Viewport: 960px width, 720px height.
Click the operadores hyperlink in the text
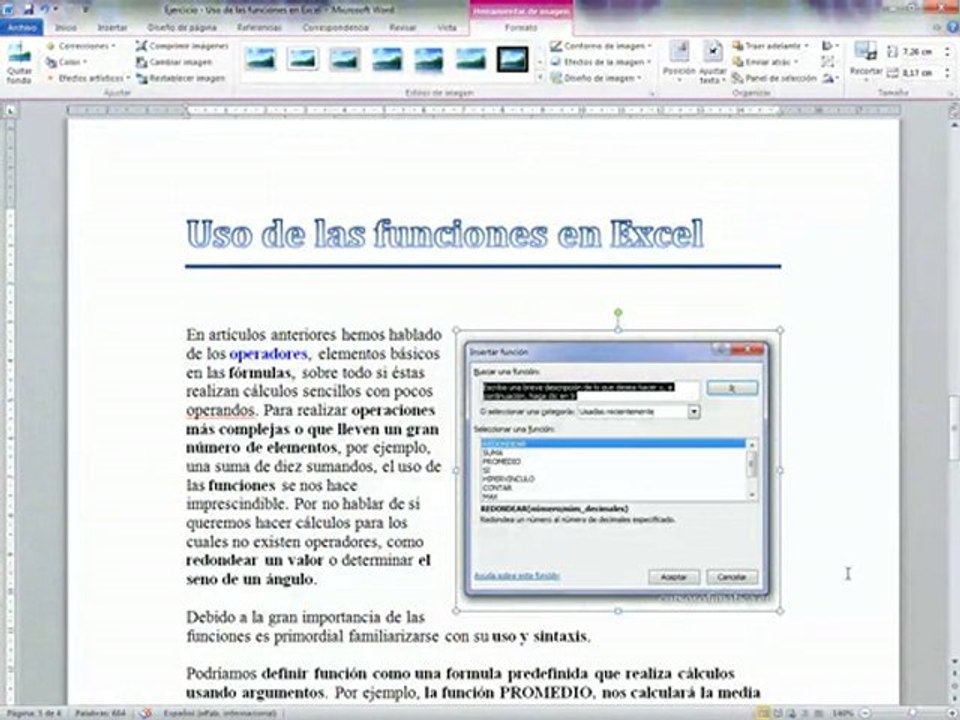268,354
